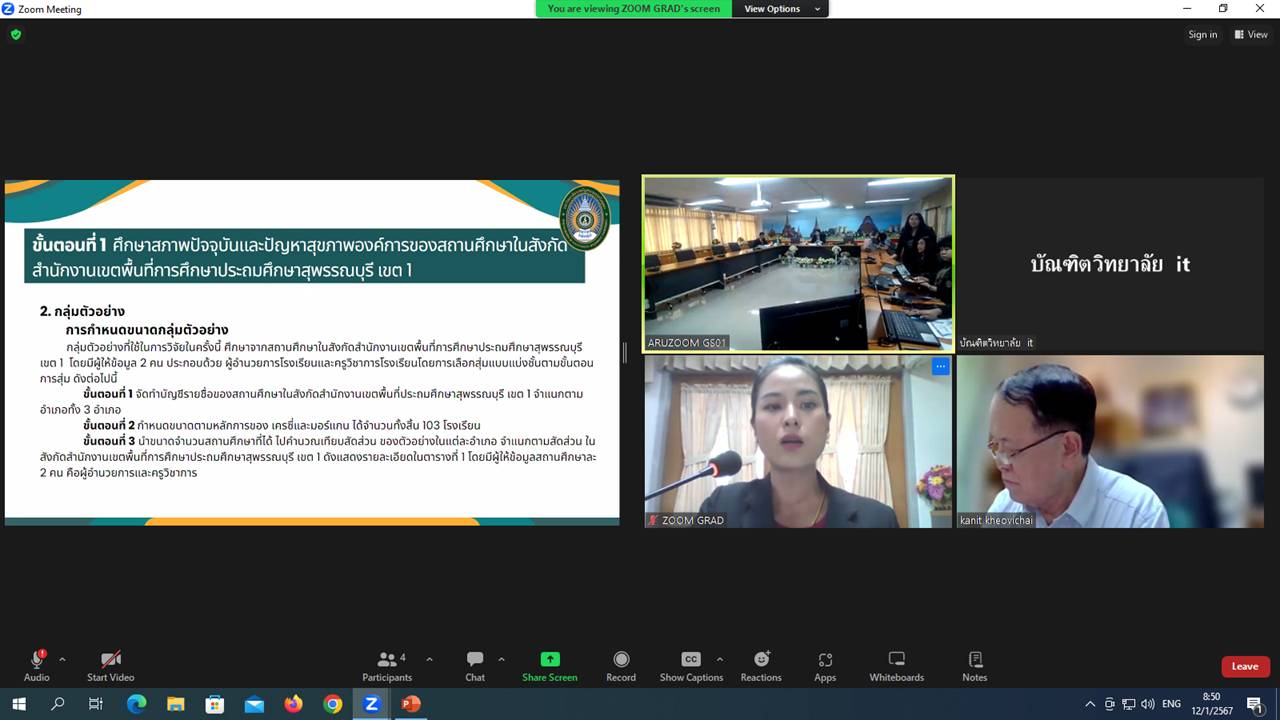
Task: Click the shared screen divider handle
Action: pyautogui.click(x=626, y=352)
